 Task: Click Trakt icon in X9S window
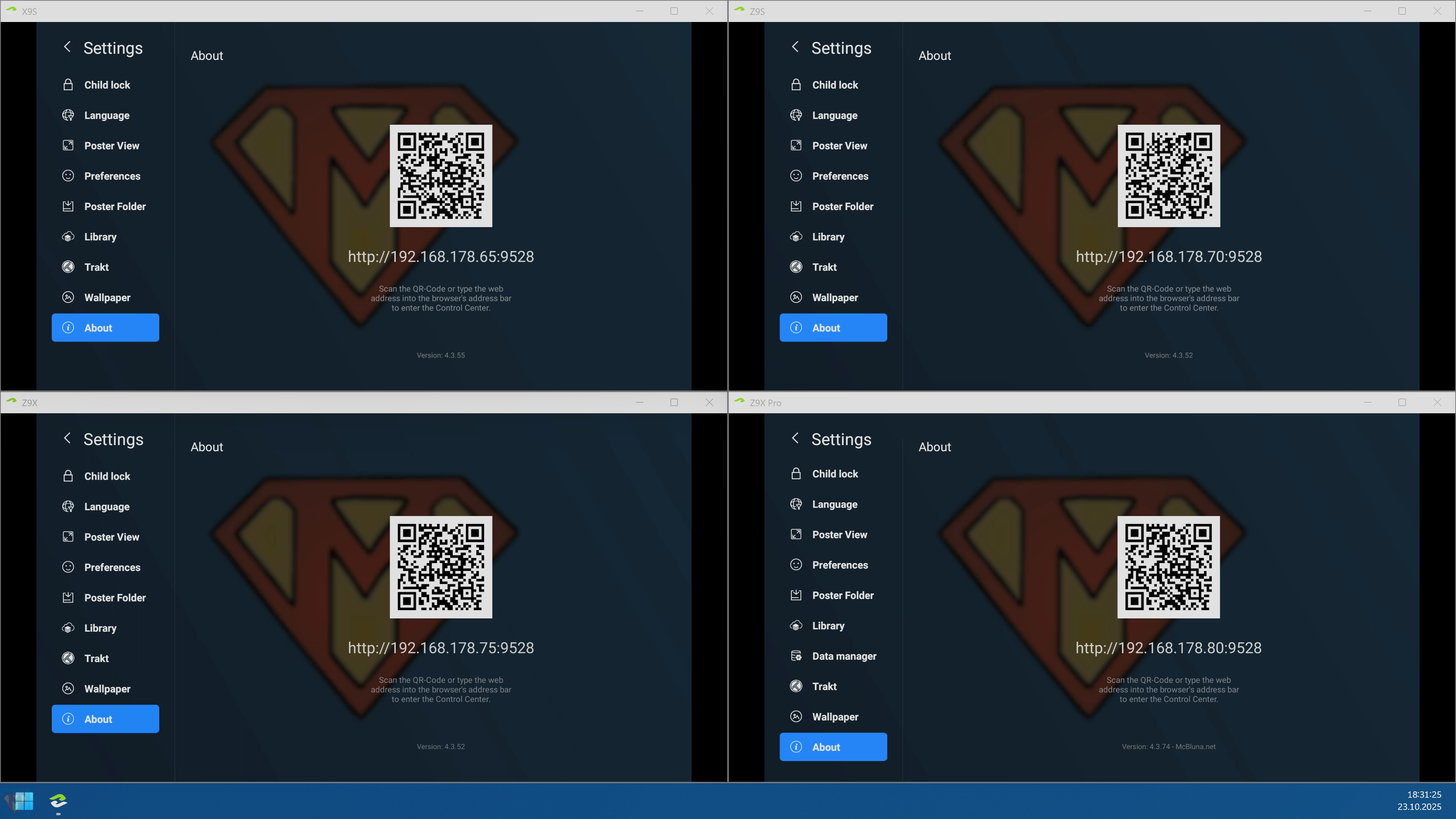68,267
